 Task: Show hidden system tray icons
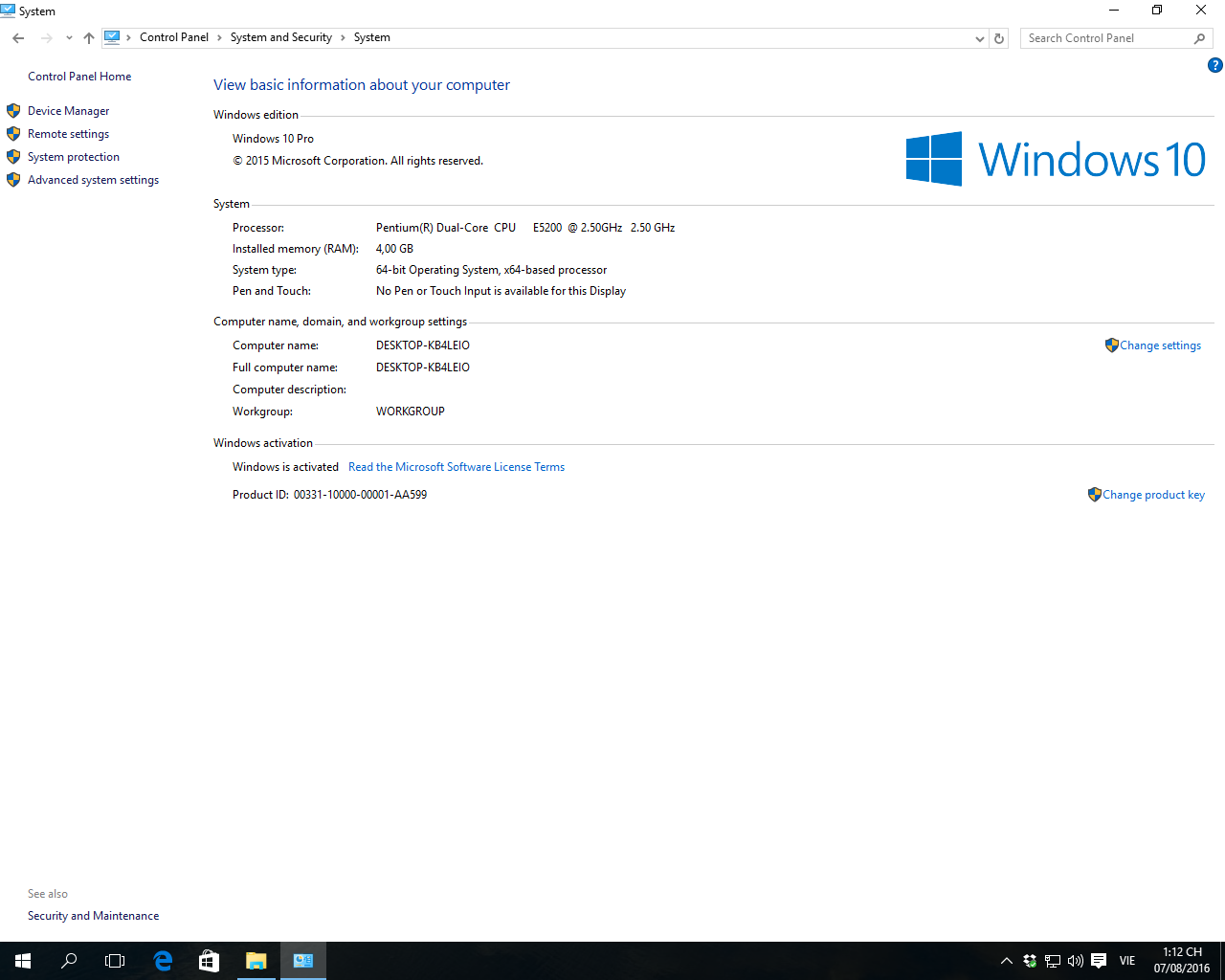point(1006,961)
